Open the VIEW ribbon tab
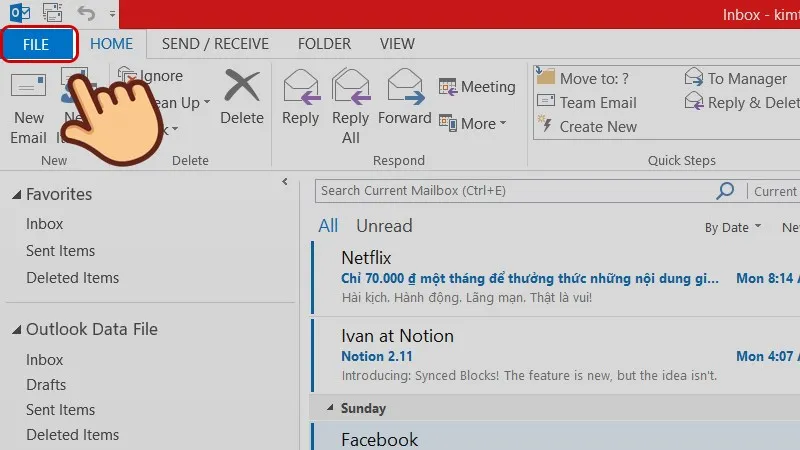The height and width of the screenshot is (450, 800). click(397, 44)
